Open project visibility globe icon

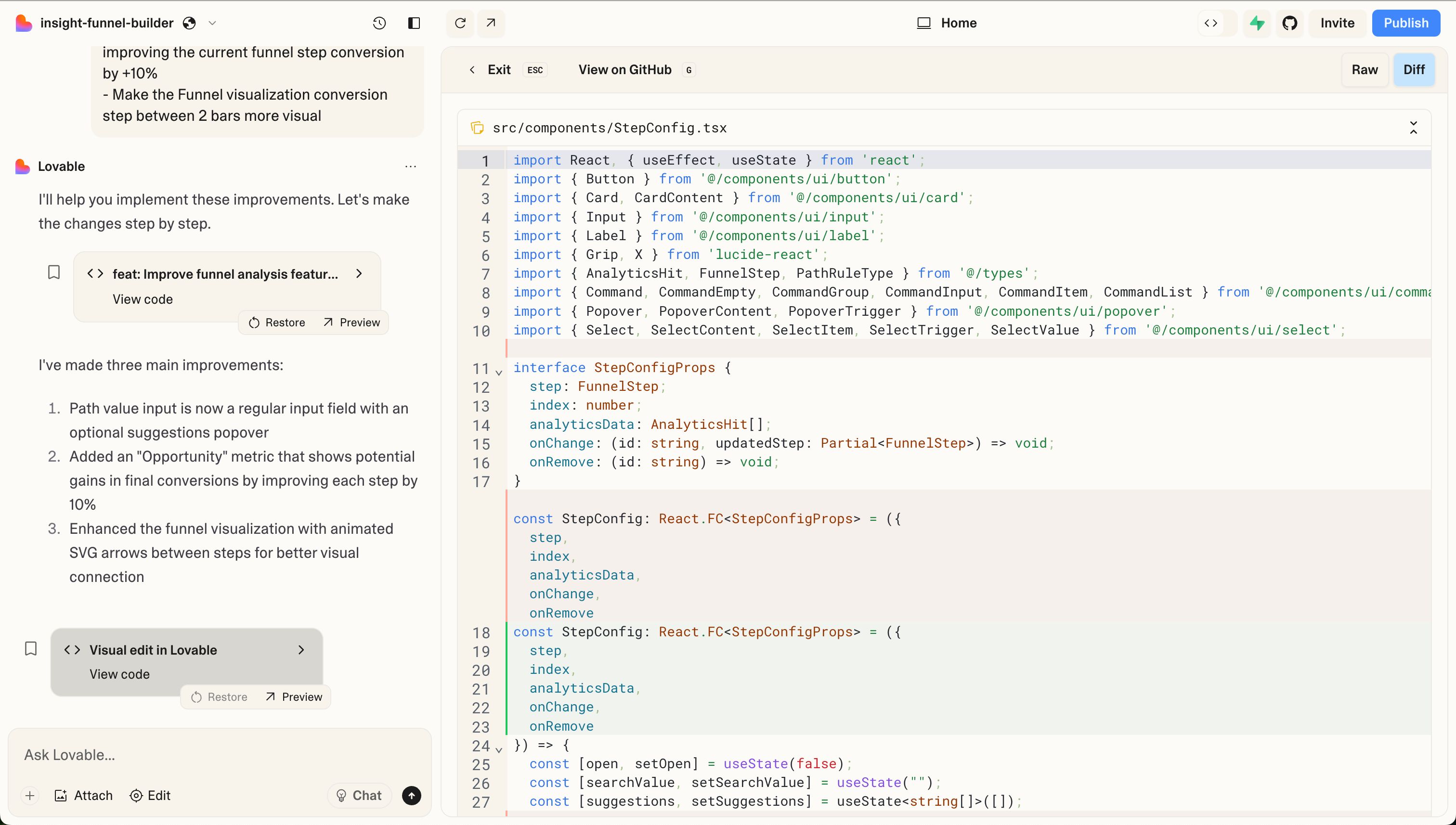pos(189,23)
